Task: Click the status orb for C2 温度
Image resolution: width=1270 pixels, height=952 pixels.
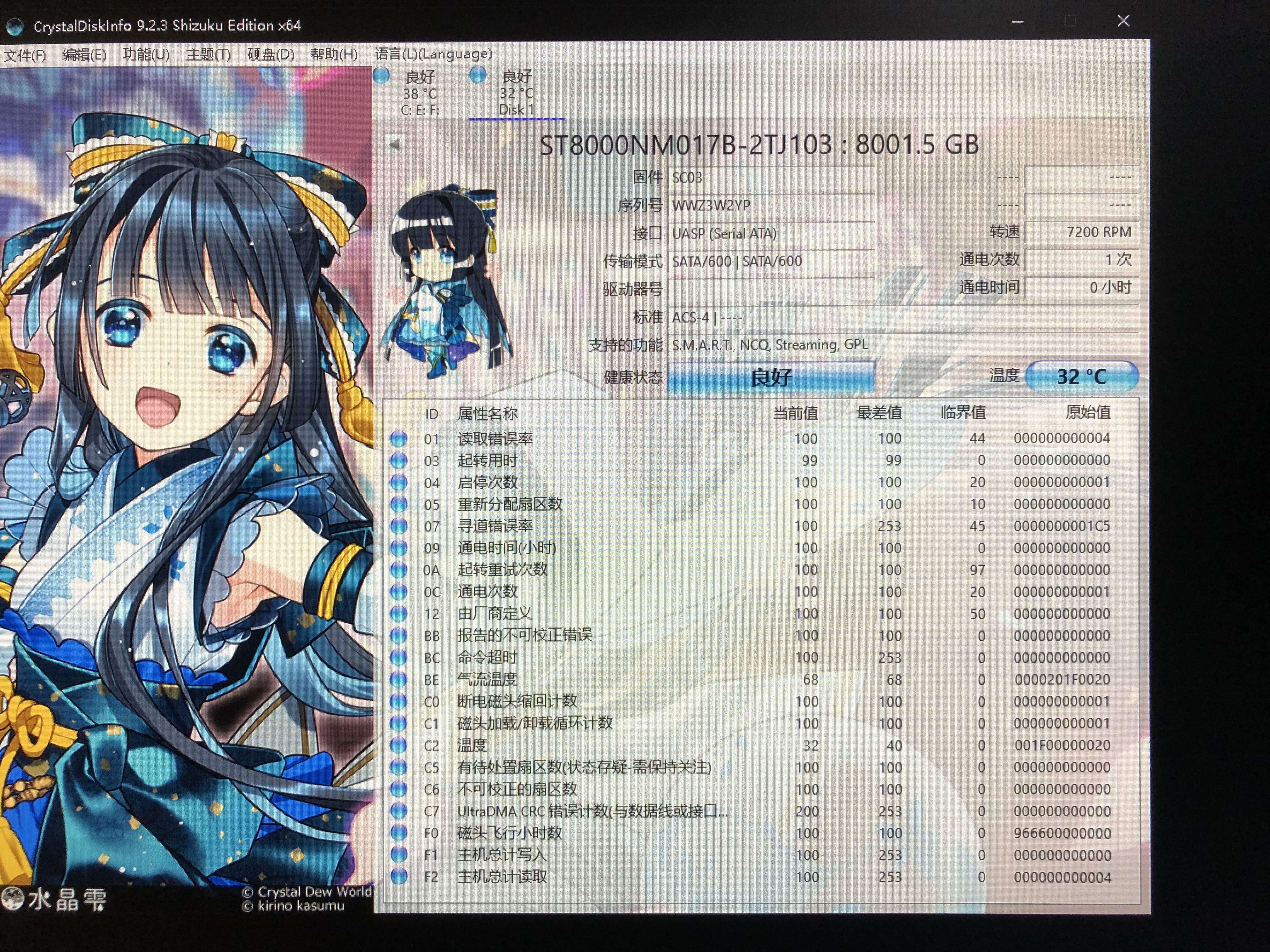Action: 398,745
